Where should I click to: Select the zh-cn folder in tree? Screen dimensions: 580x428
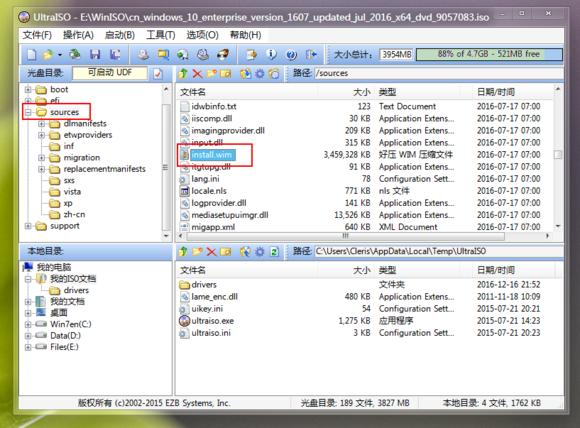point(74,215)
